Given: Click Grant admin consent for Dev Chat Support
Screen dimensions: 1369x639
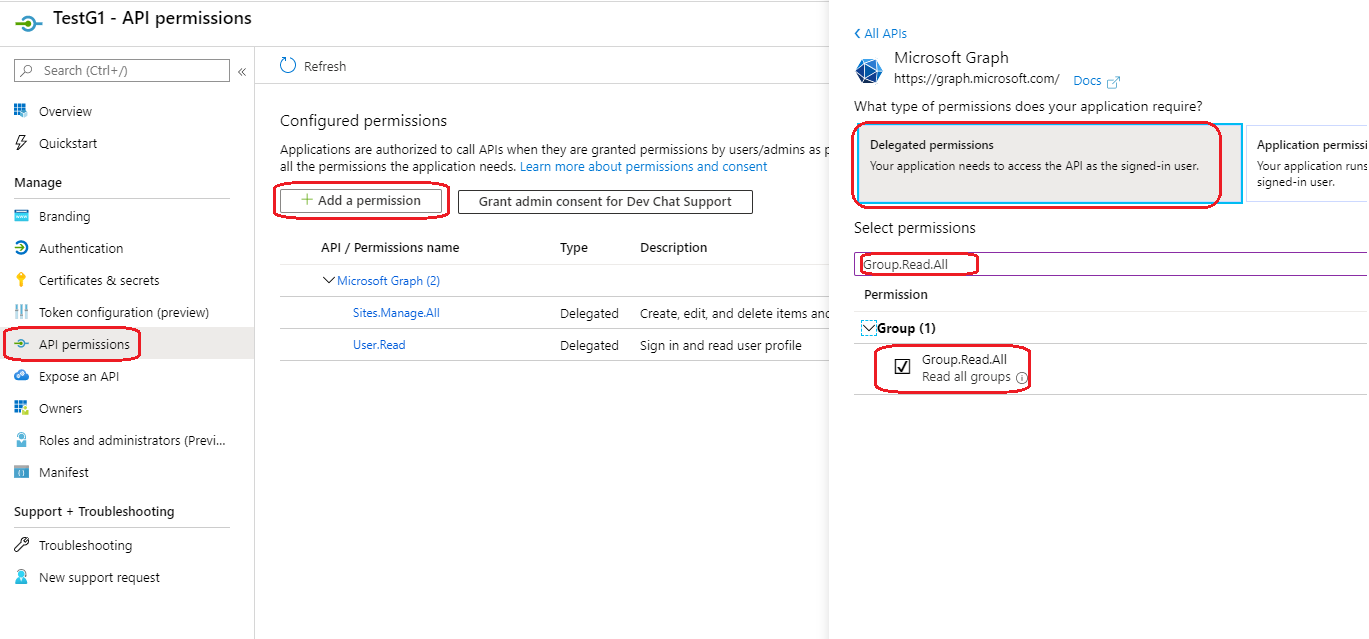Looking at the screenshot, I should tap(605, 201).
